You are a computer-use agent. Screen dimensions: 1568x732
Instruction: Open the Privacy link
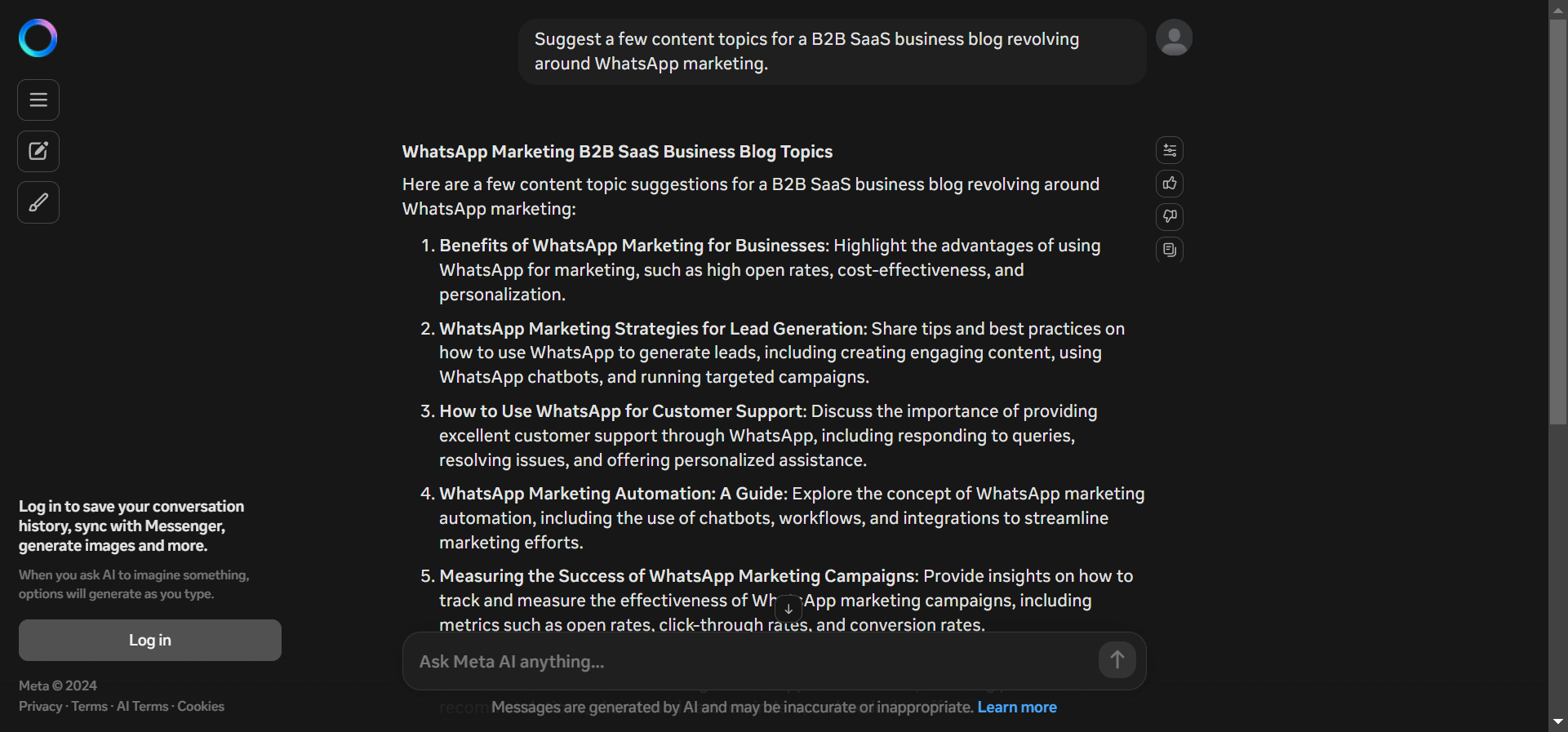point(38,706)
